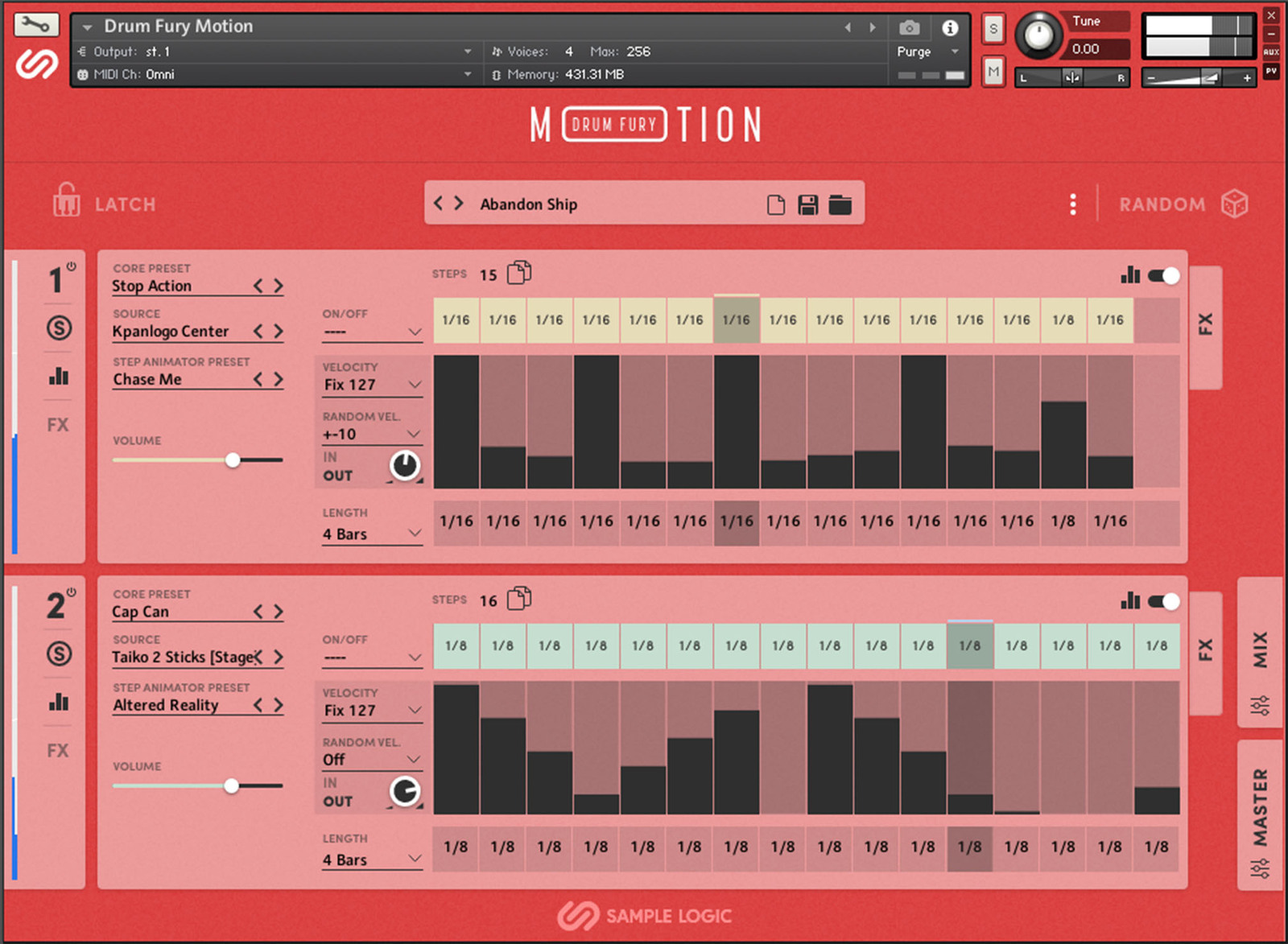The width and height of the screenshot is (1288, 944).
Task: Adjust the core 1 Volume slider handle
Action: (233, 460)
